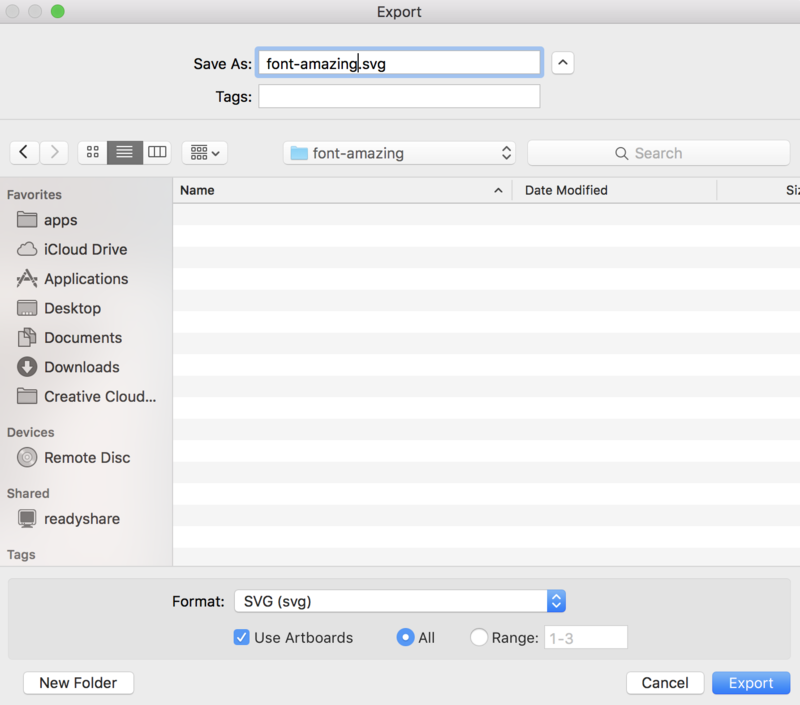This screenshot has width=800, height=705.
Task: Create a New Folder
Action: (x=78, y=683)
